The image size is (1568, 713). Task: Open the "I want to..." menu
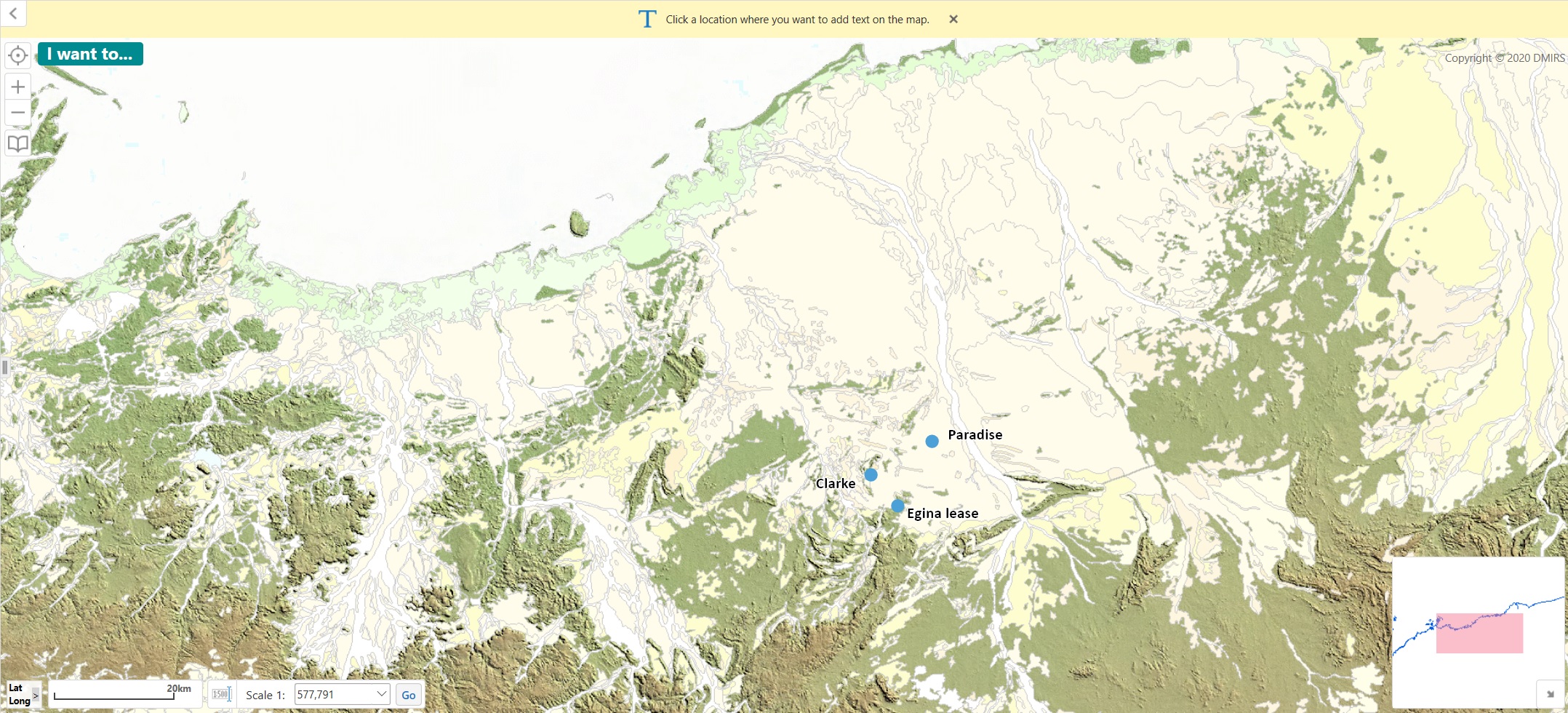click(x=90, y=54)
